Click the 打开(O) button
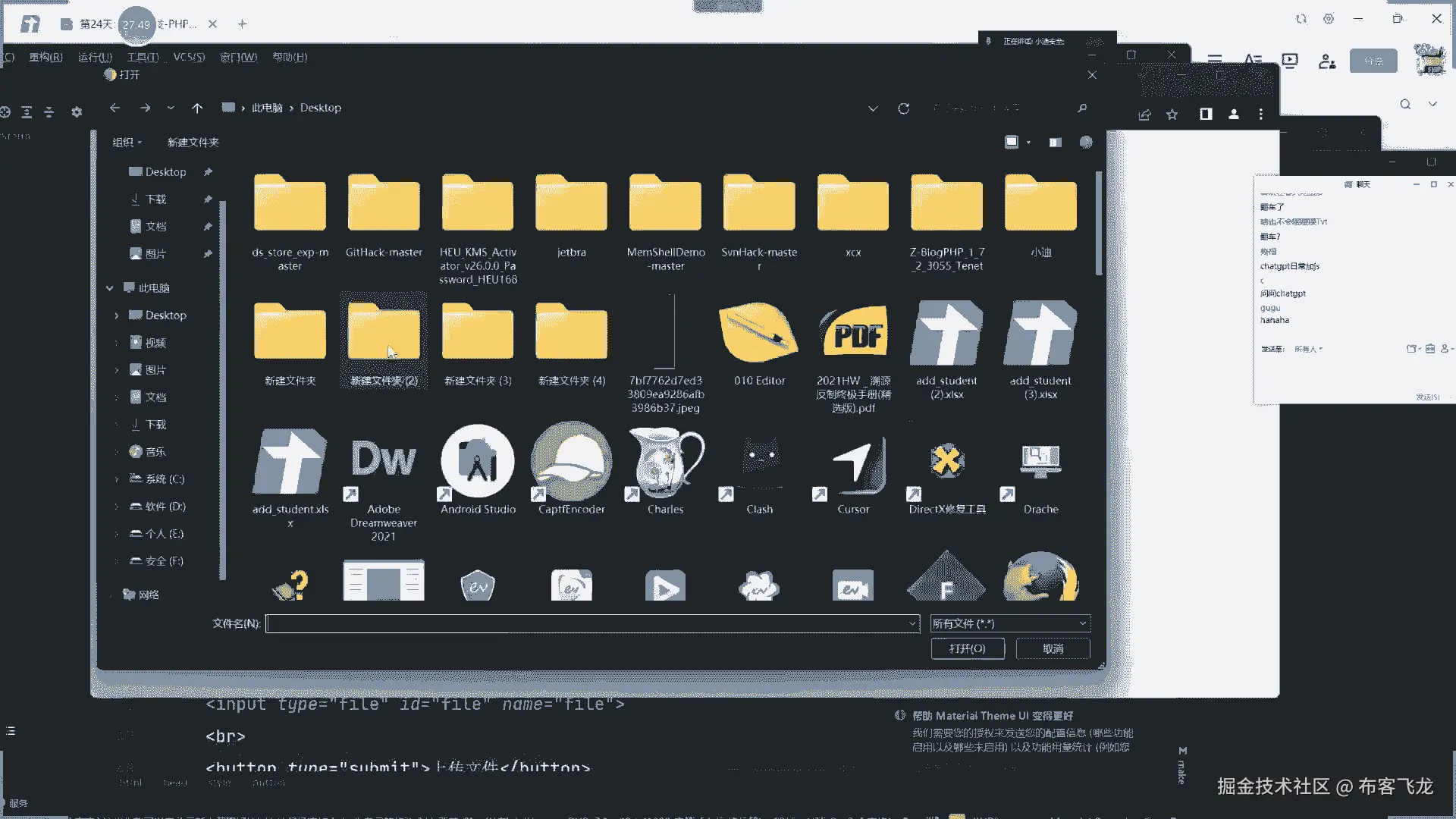This screenshot has height=819, width=1456. point(968,649)
